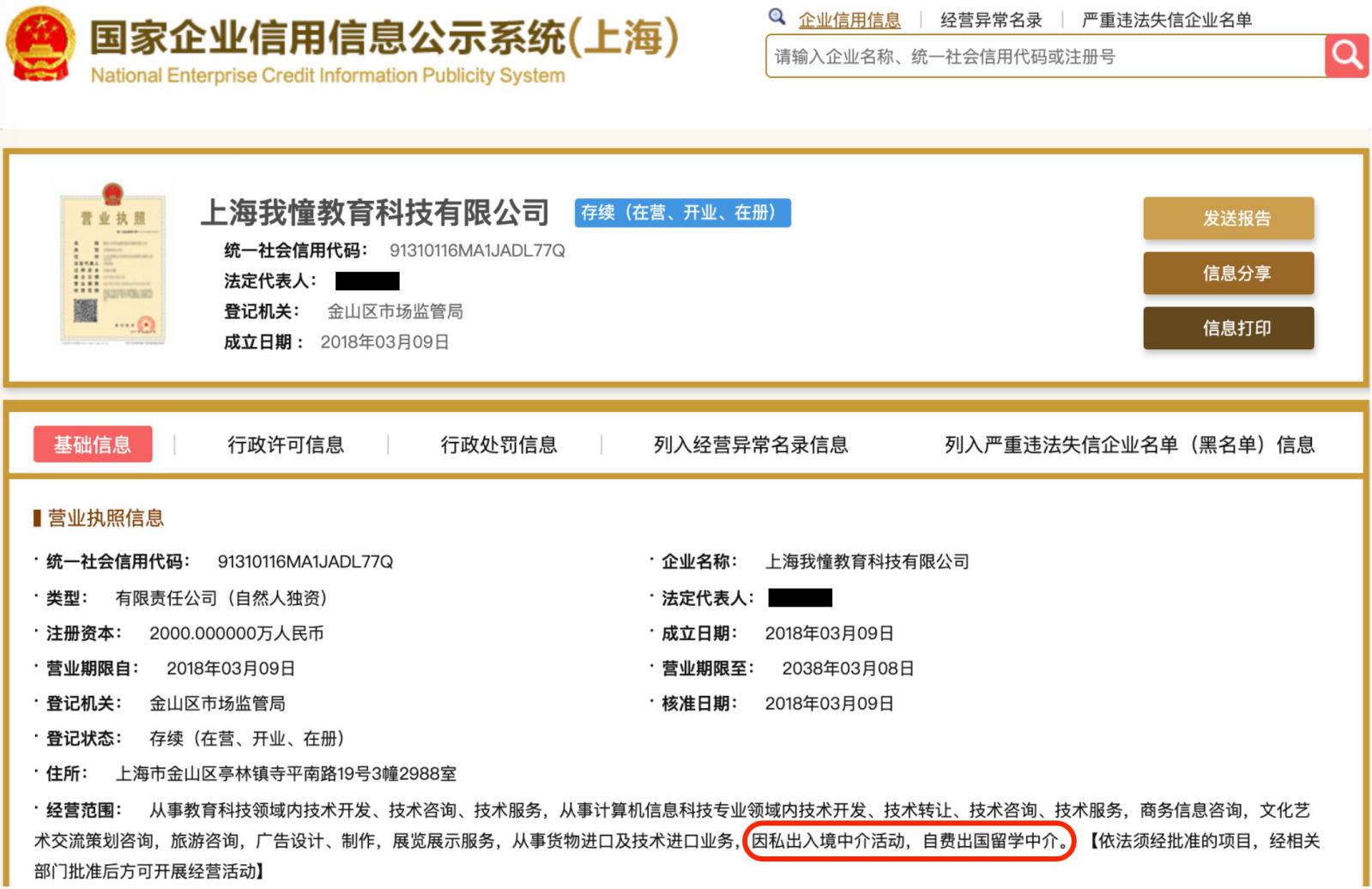The image size is (1372, 889).
Task: Click license section 登记机关 value 金山区市场监管局
Action: coord(217,704)
